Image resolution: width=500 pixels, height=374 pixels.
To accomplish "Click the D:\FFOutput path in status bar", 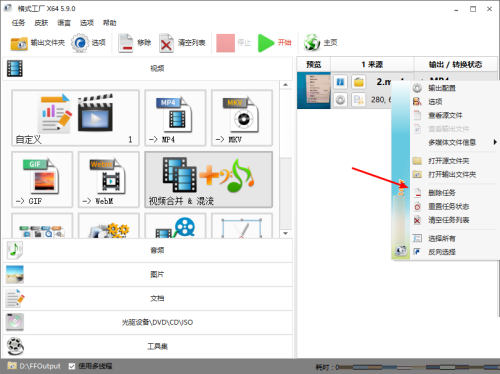I will coord(40,366).
